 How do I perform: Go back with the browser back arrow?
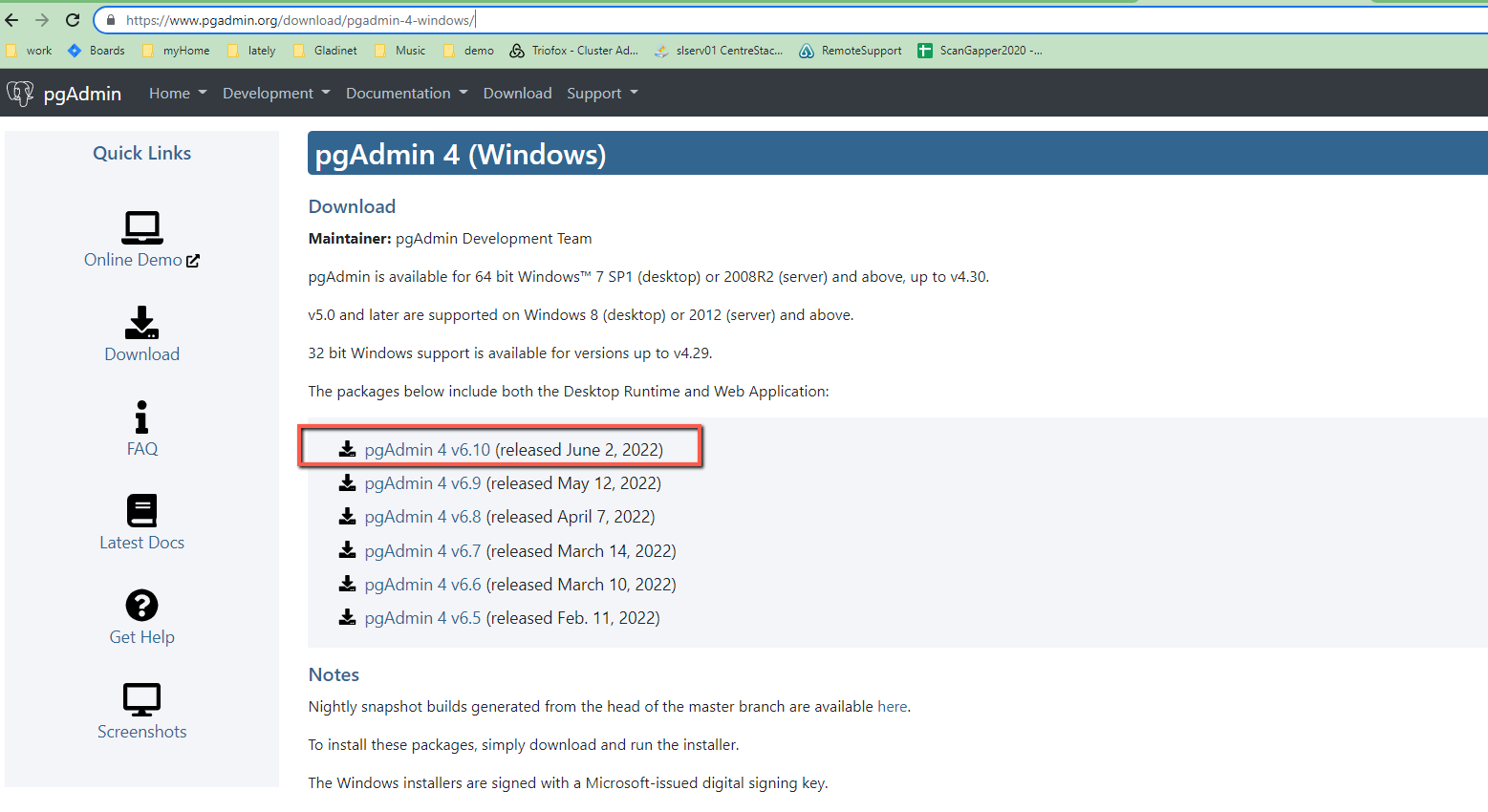[12, 20]
